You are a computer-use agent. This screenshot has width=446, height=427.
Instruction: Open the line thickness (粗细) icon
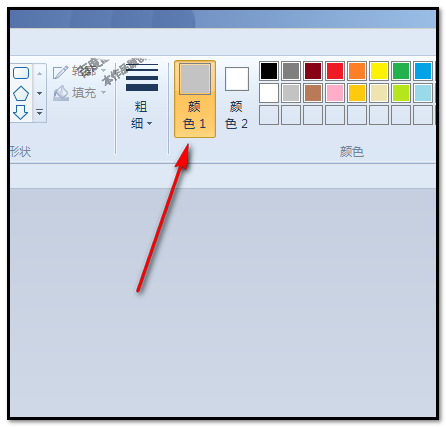pos(142,77)
